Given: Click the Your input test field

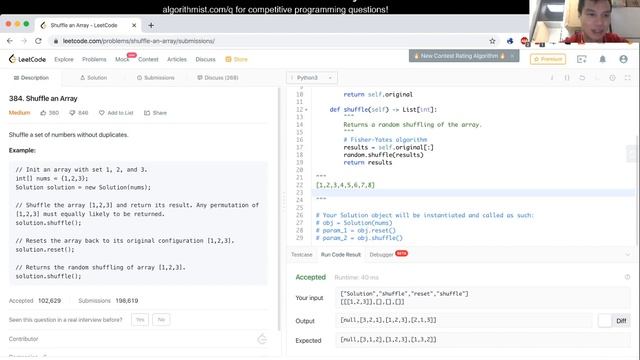Looking at the screenshot, I should (x=483, y=298).
